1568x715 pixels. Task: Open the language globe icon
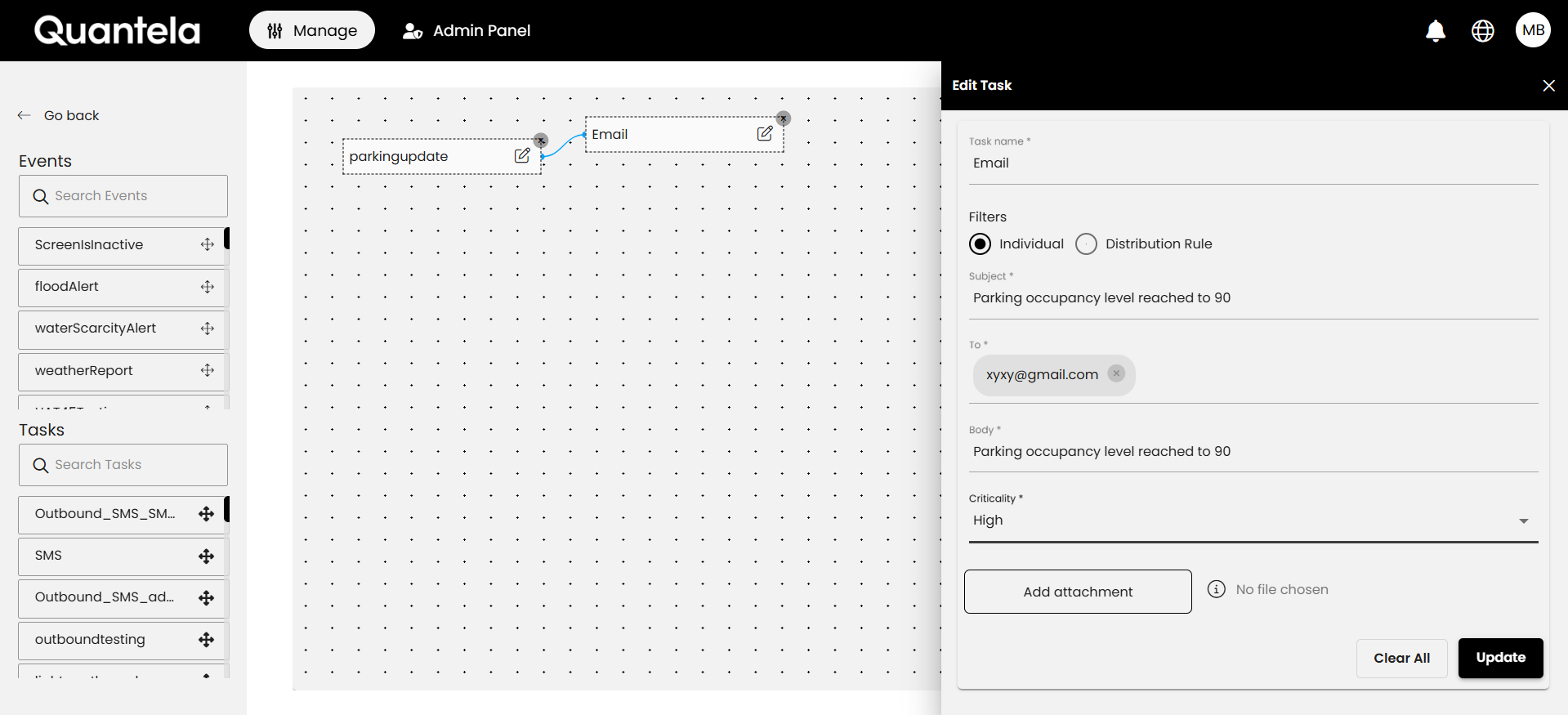click(1482, 31)
